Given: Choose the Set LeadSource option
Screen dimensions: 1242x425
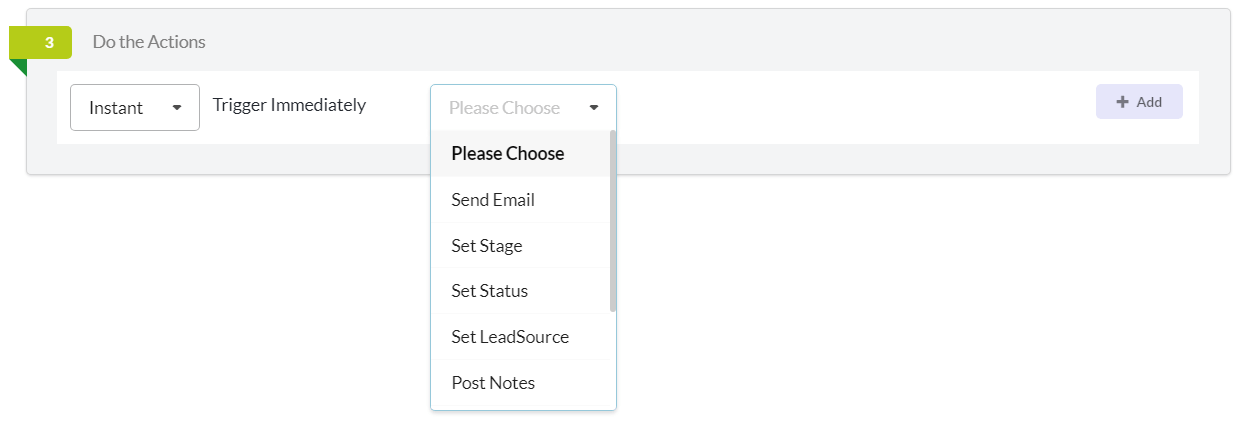Looking at the screenshot, I should pos(520,337).
